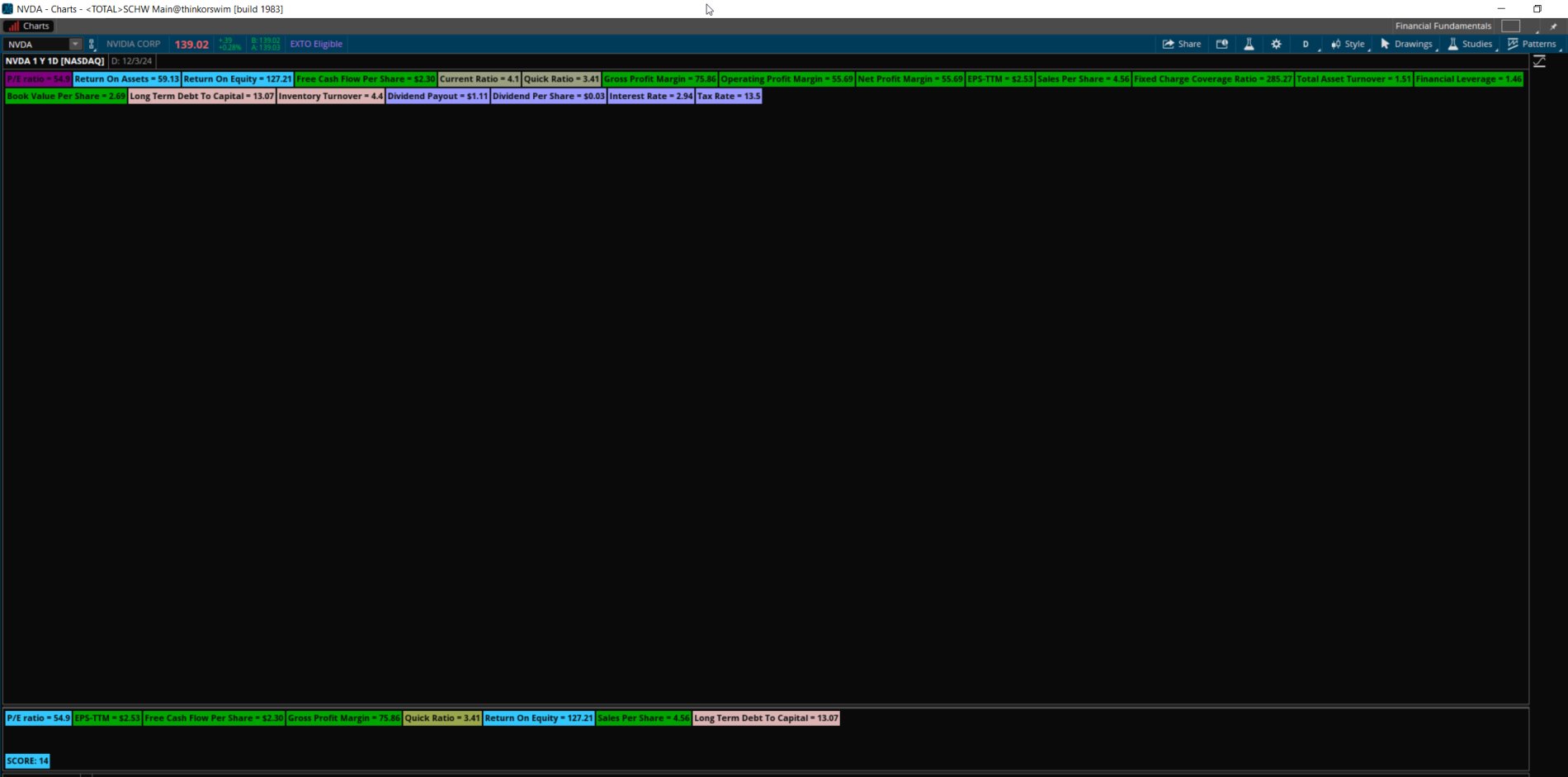Click the camera snapshot icon beside Share
Screen dimensions: 1568x777
coord(1221,44)
